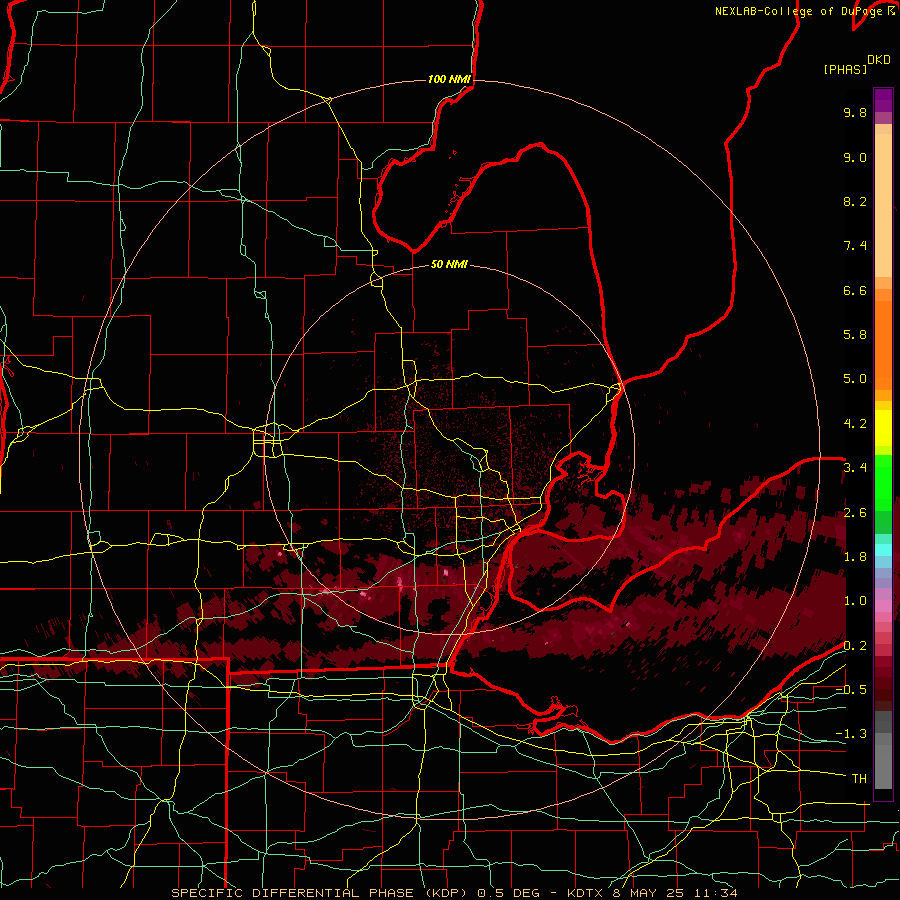Click the -1.3 value on the color scale
Screen dimensions: 900x900
(851, 734)
